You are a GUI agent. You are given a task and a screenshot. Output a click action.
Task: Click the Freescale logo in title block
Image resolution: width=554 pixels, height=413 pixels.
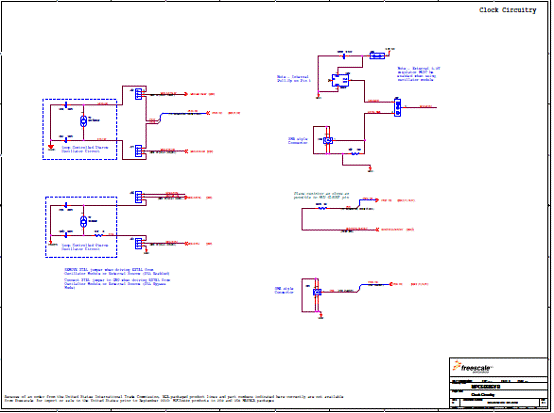click(472, 367)
